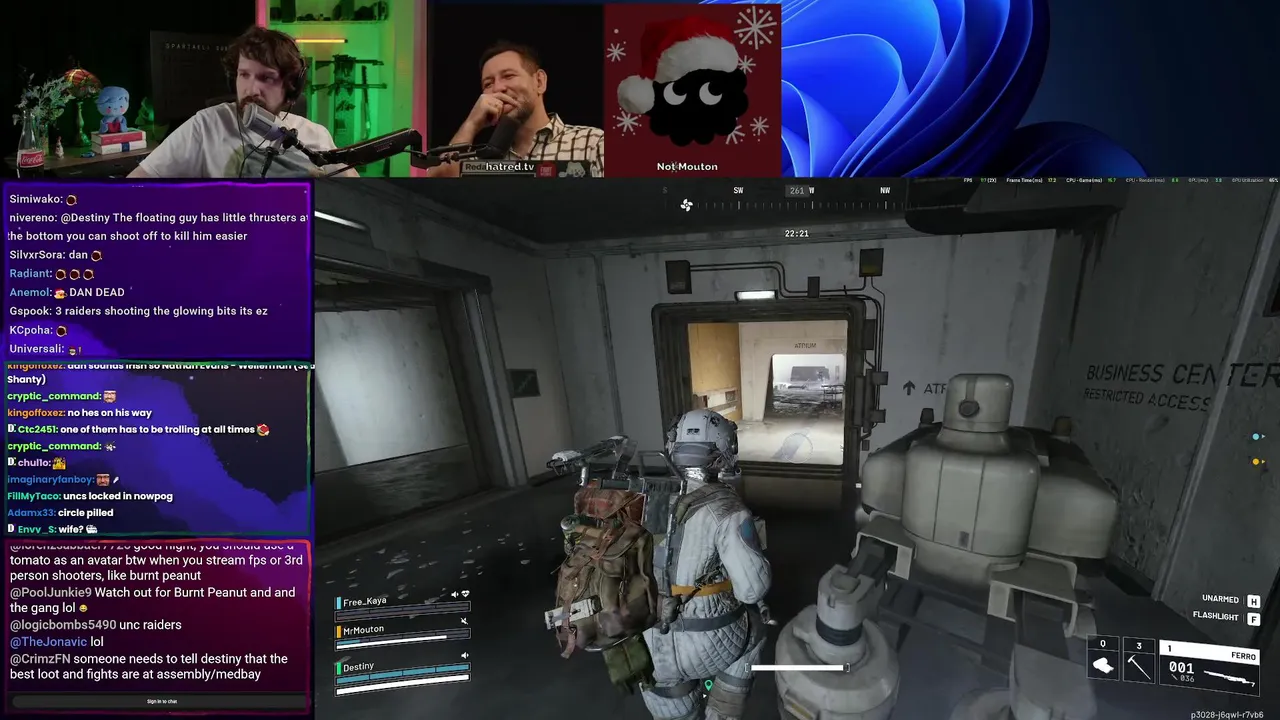
Task: Click @TheJonavic mention in YouTube chat
Action: click(48, 642)
